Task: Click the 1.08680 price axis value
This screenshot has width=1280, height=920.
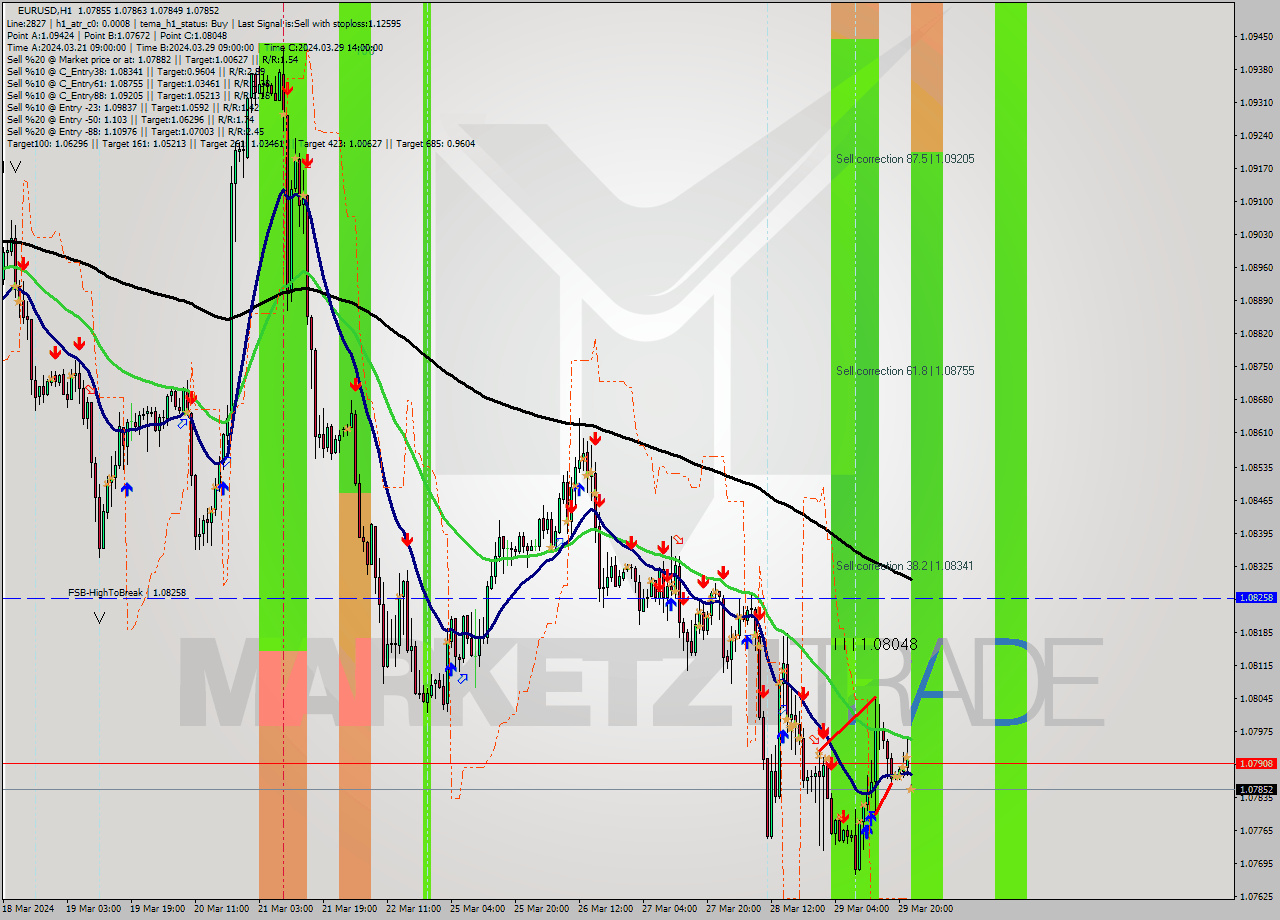Action: pyautogui.click(x=1256, y=399)
